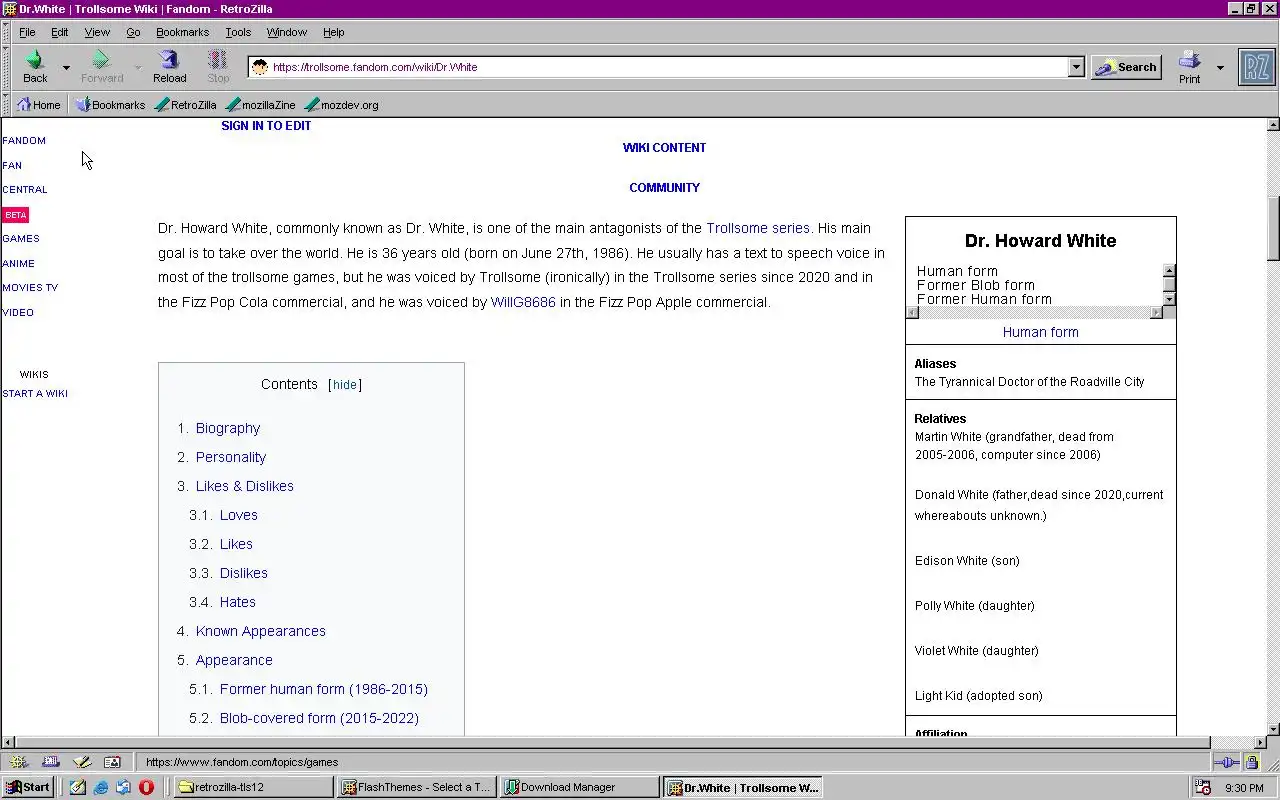Viewport: 1280px width, 800px height.
Task: Open the Forward history dropdown arrow
Action: 138,68
